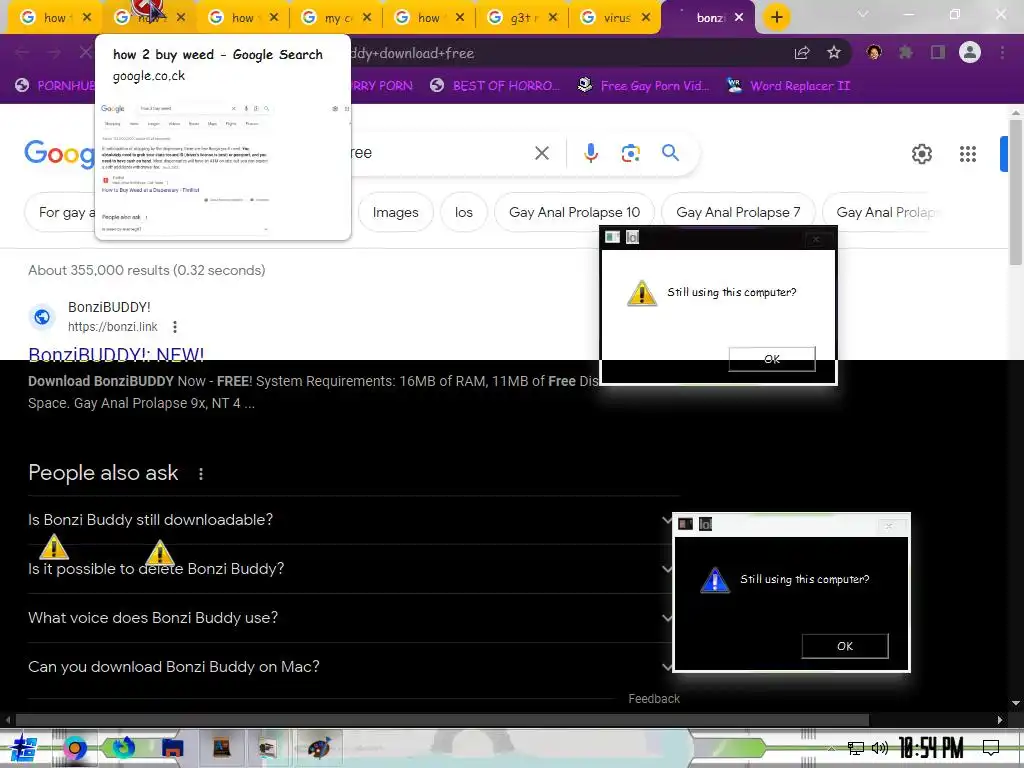This screenshot has height=768, width=1024.
Task: Open the 'BEST OF HORRO...' bookmark
Action: 494,86
